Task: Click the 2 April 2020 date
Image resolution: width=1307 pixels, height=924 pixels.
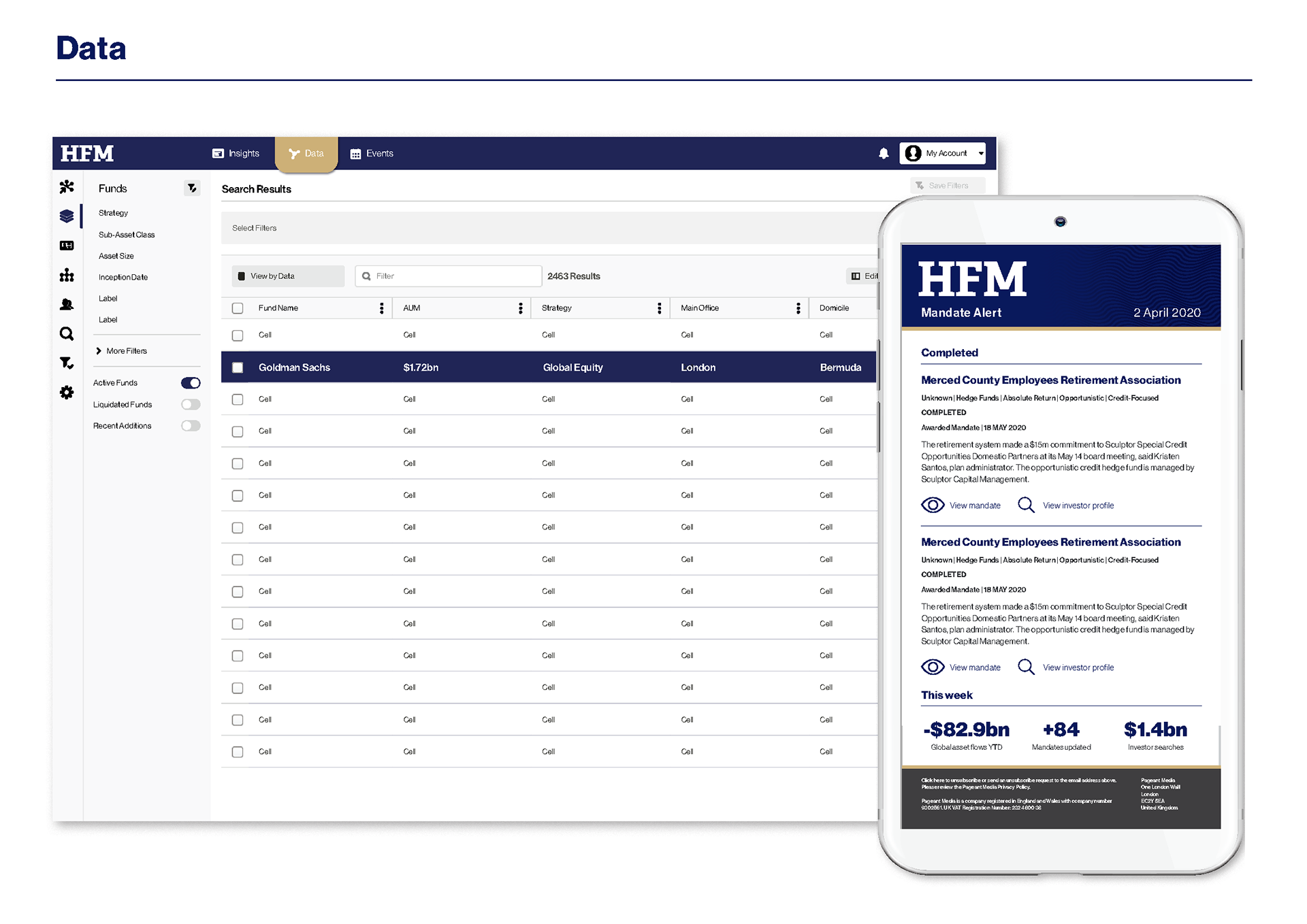Action: point(1167,313)
